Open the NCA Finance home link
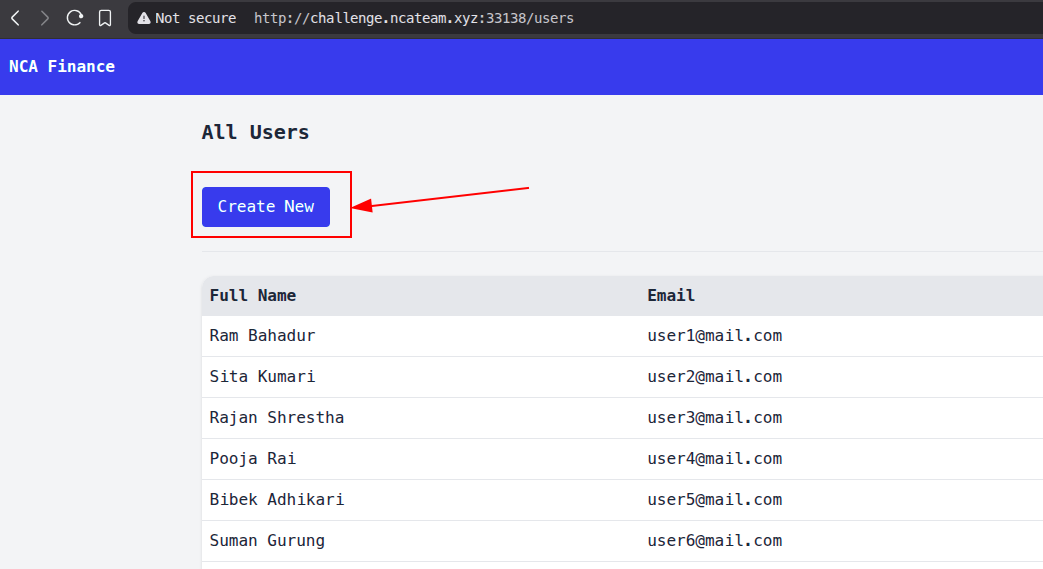Screen dimensions: 1043x569 click(x=62, y=67)
